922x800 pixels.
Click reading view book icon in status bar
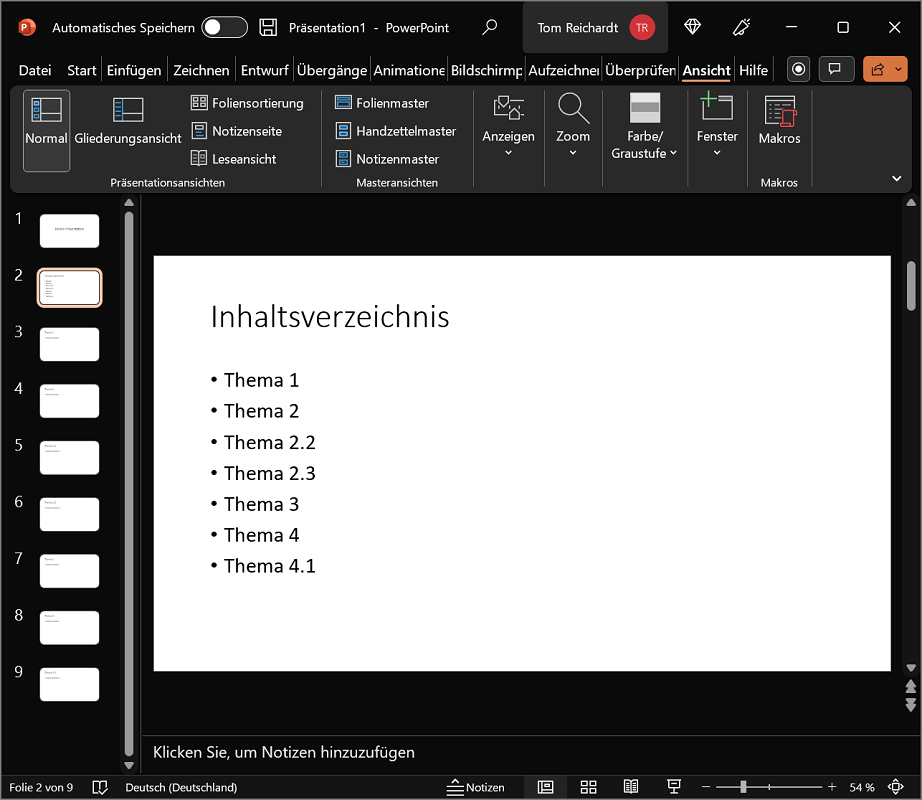pyautogui.click(x=631, y=786)
